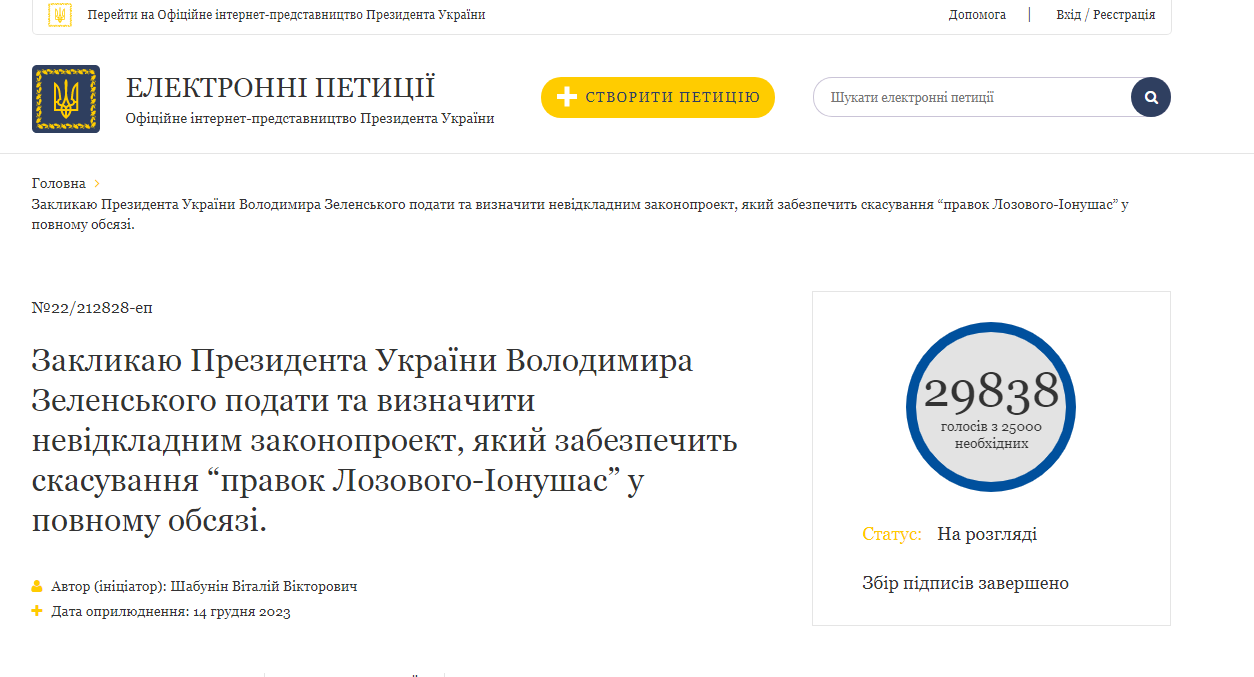Viewport: 1254px width, 677px height.
Task: Open the Допомога help link
Action: (977, 15)
